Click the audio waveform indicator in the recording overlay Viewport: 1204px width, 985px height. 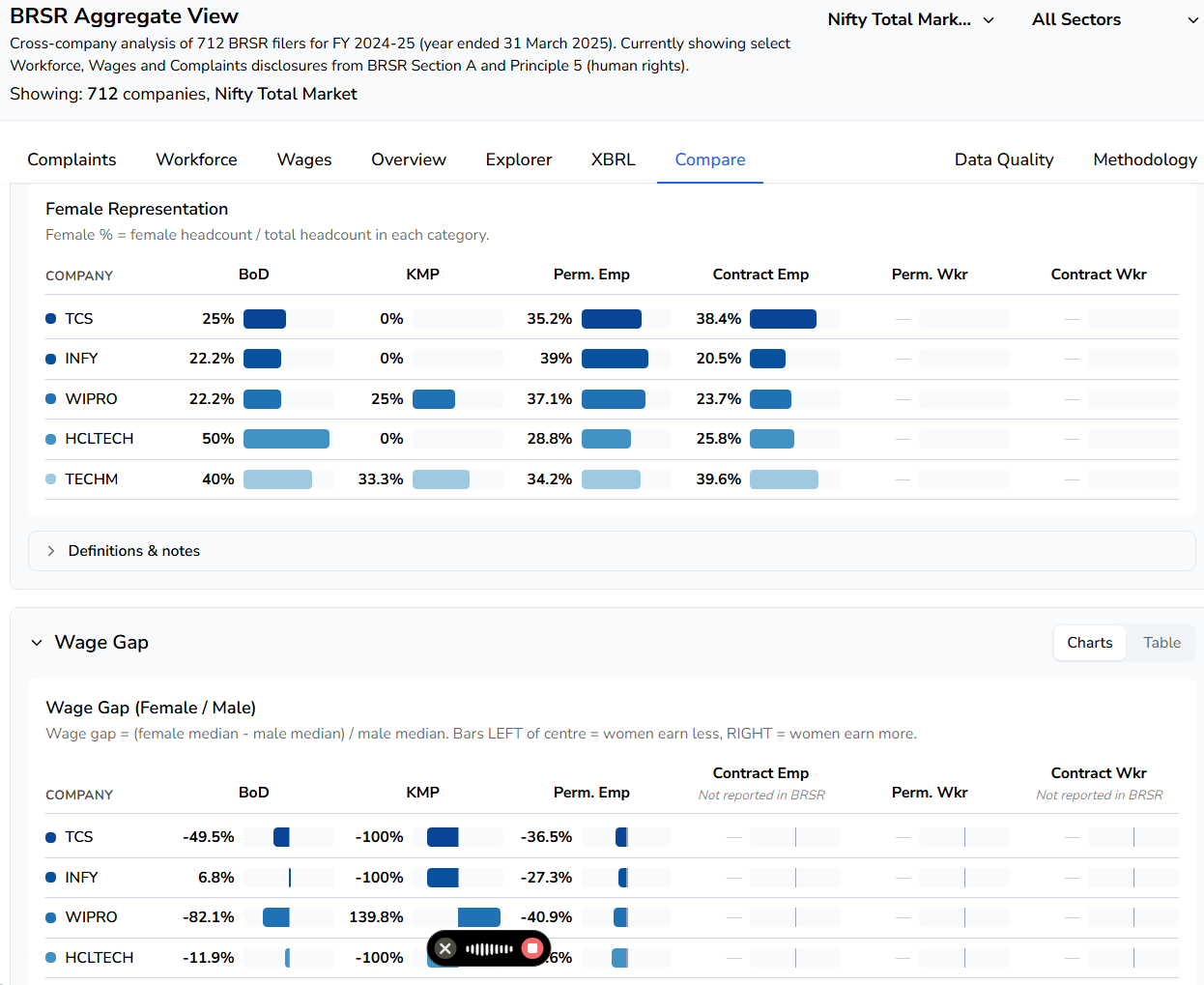489,949
